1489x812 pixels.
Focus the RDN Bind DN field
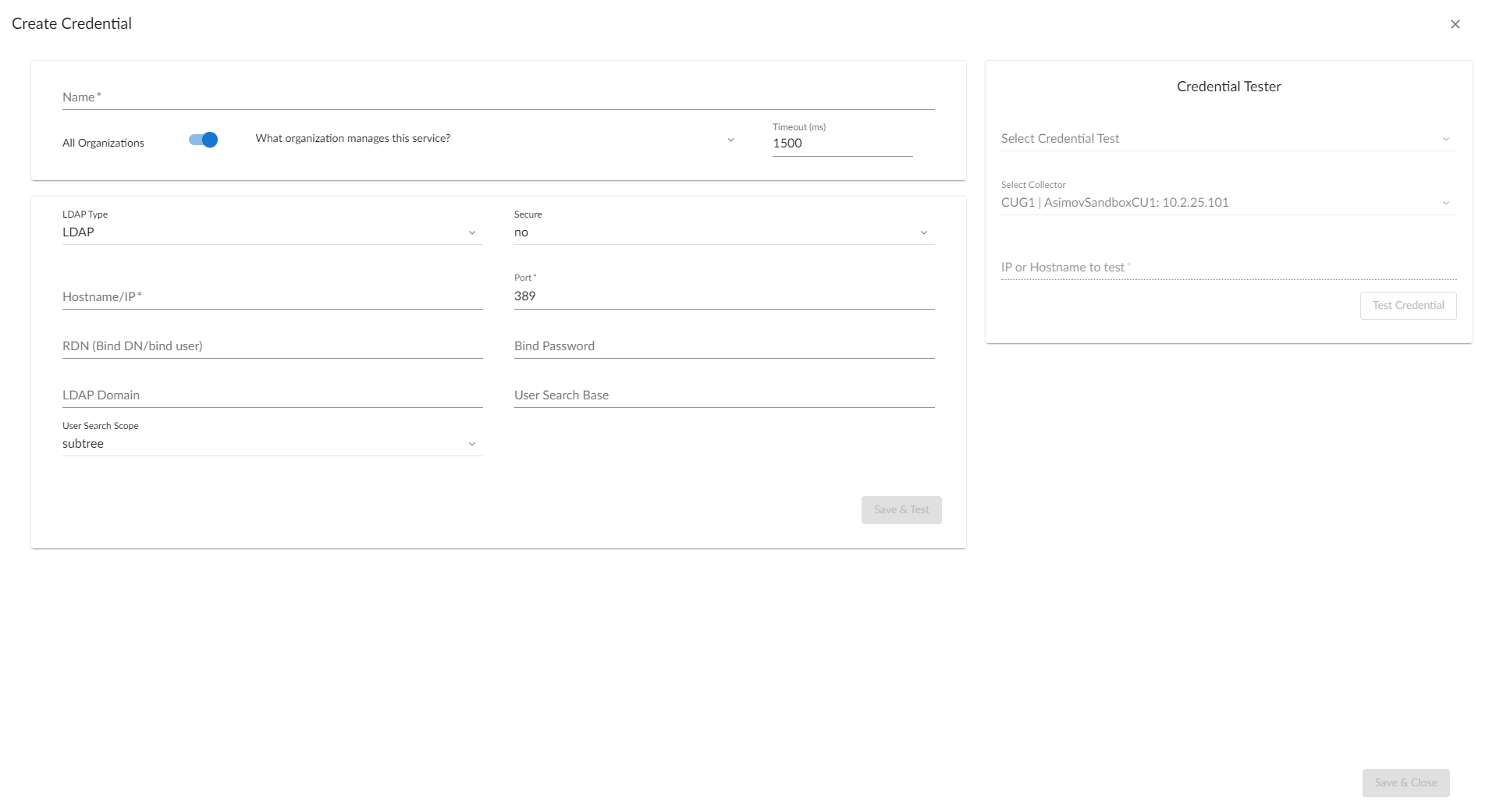(272, 346)
